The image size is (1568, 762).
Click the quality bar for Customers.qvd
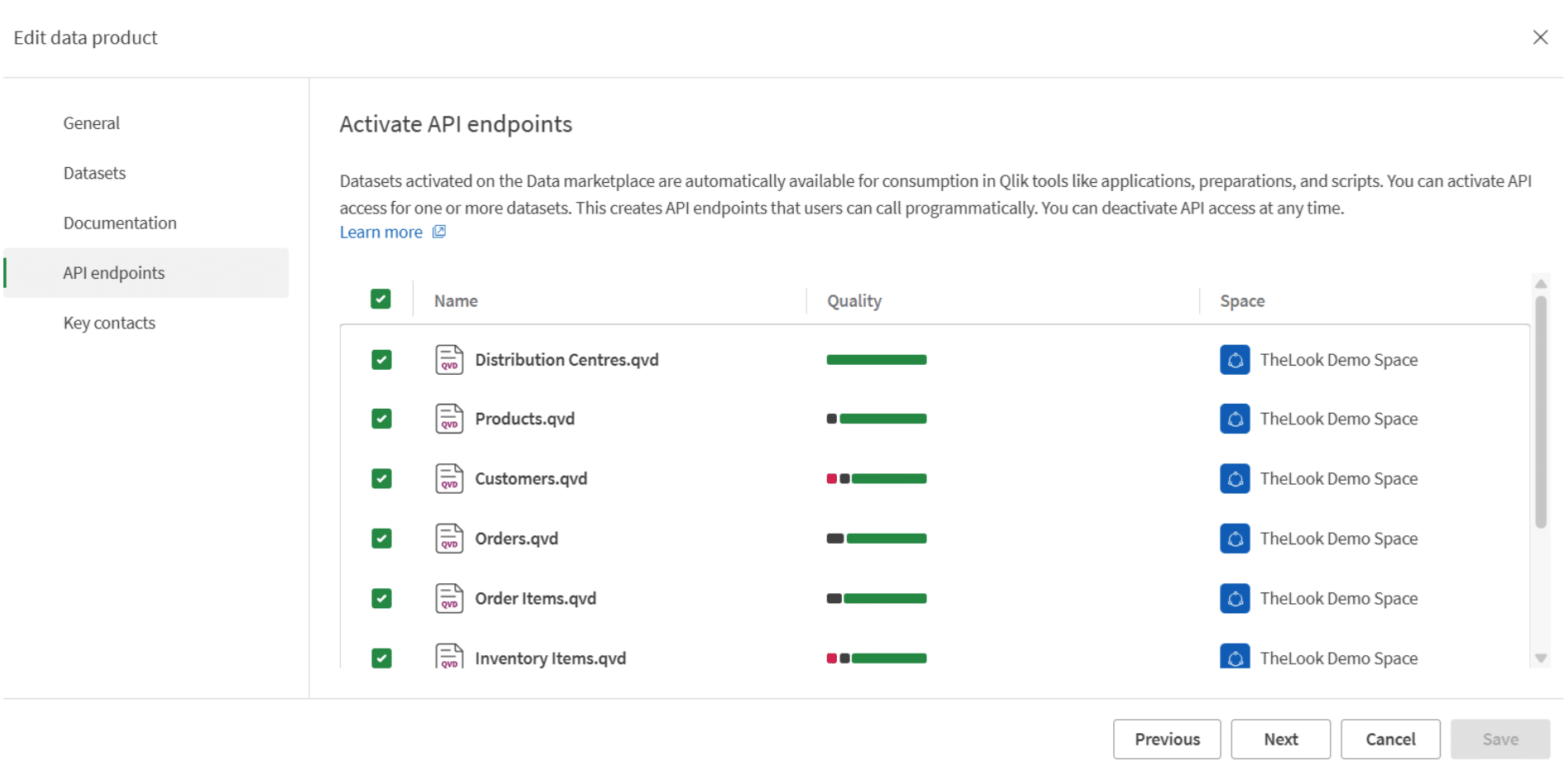(876, 479)
